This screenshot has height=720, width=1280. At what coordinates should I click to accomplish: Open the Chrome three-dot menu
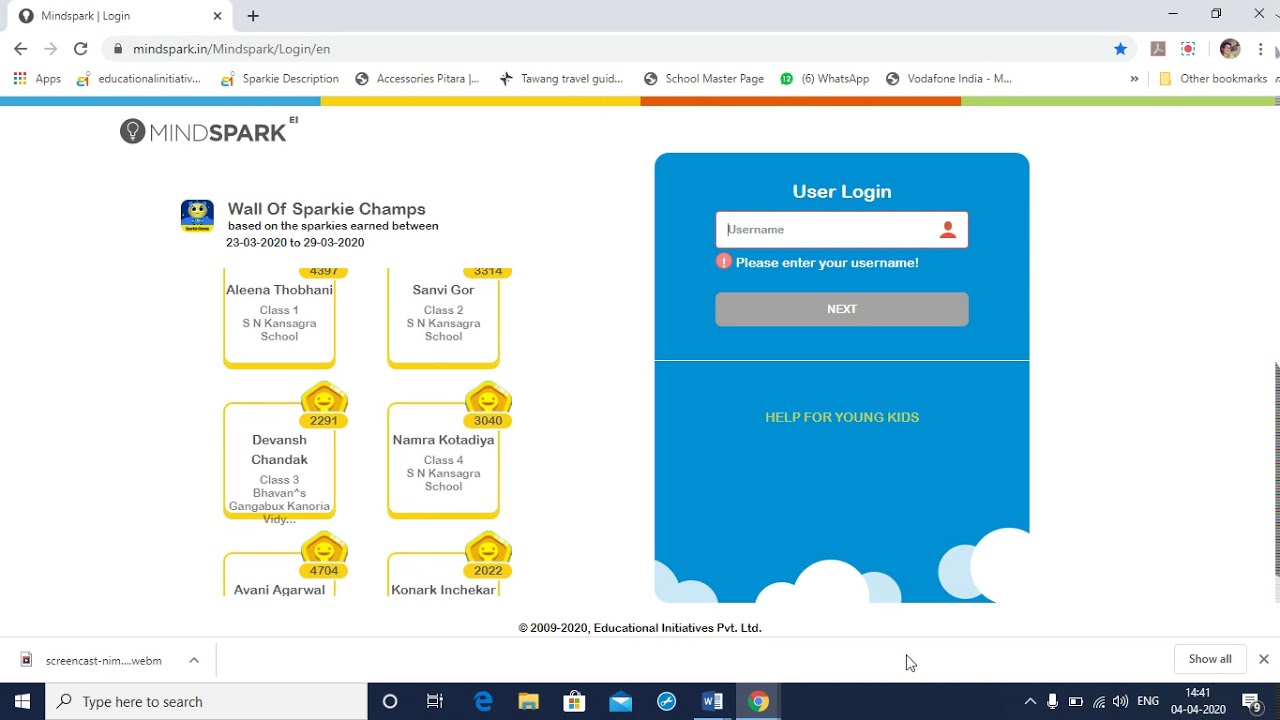(x=1261, y=49)
